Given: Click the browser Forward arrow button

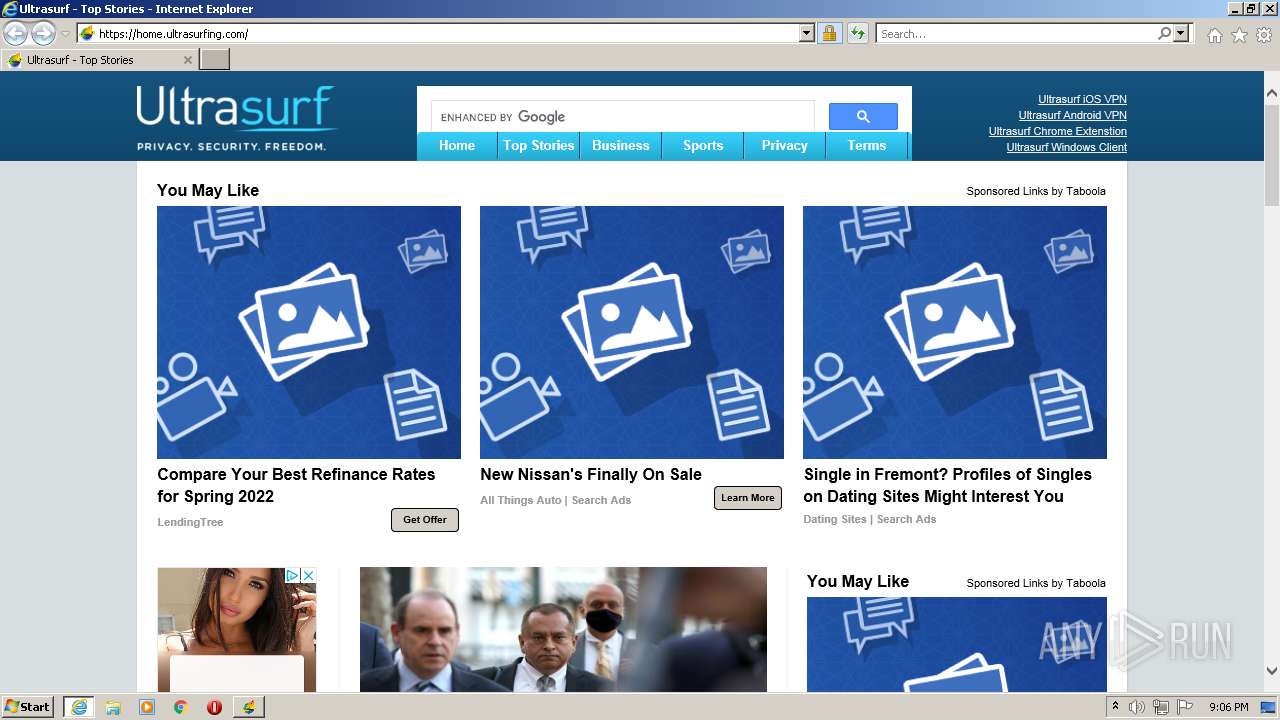Looking at the screenshot, I should click(43, 34).
